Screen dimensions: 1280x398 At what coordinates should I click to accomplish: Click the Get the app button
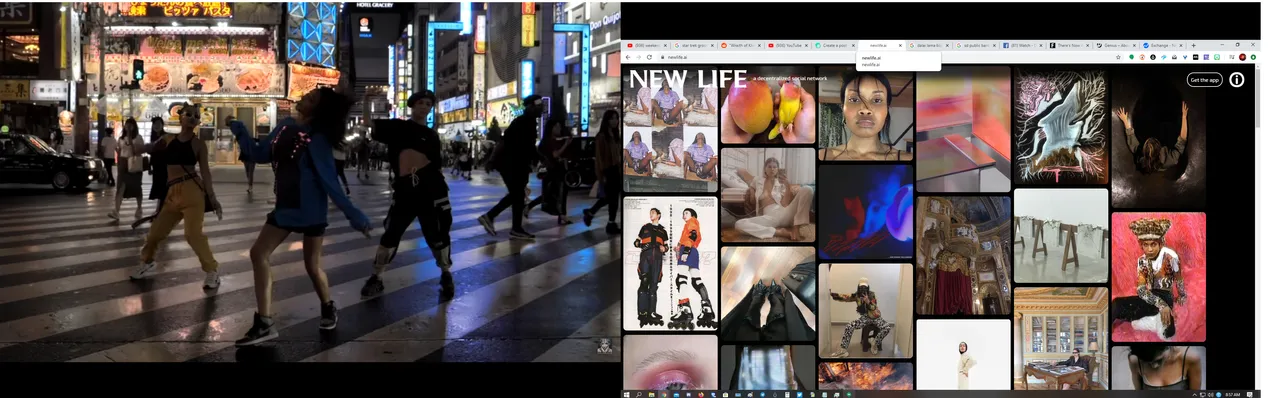(1204, 79)
